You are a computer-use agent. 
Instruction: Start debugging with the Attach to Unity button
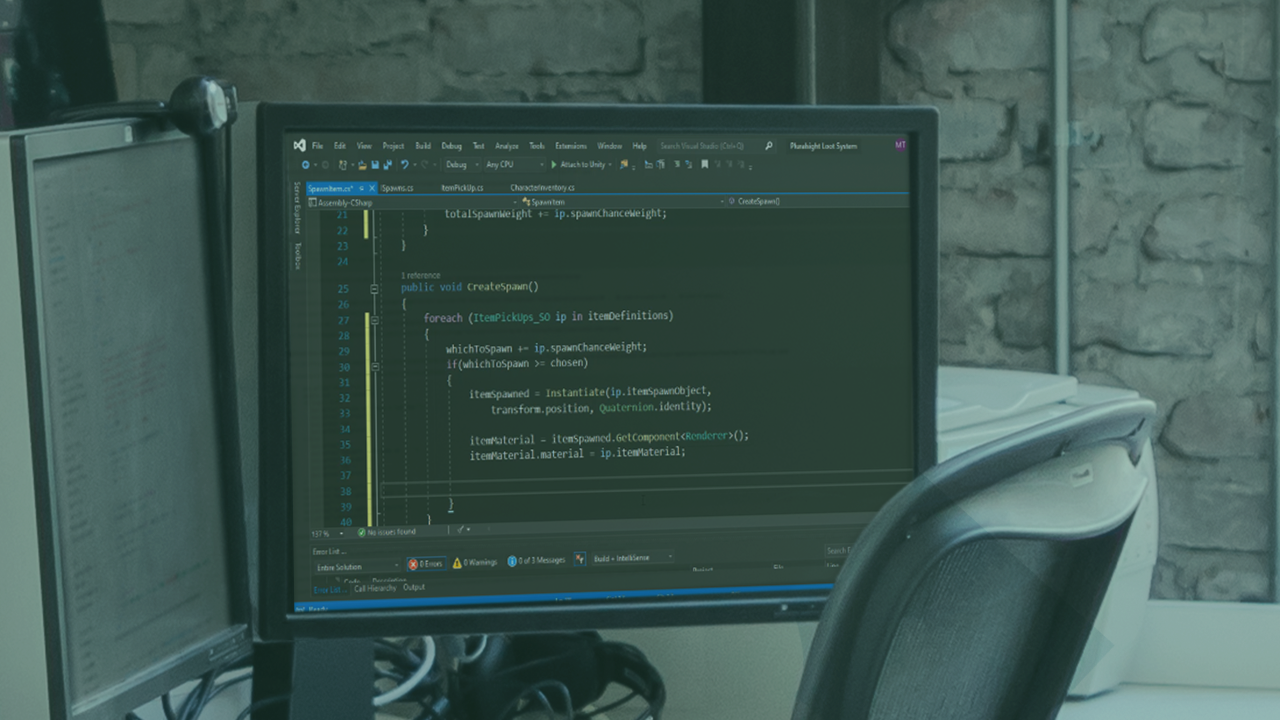click(578, 163)
